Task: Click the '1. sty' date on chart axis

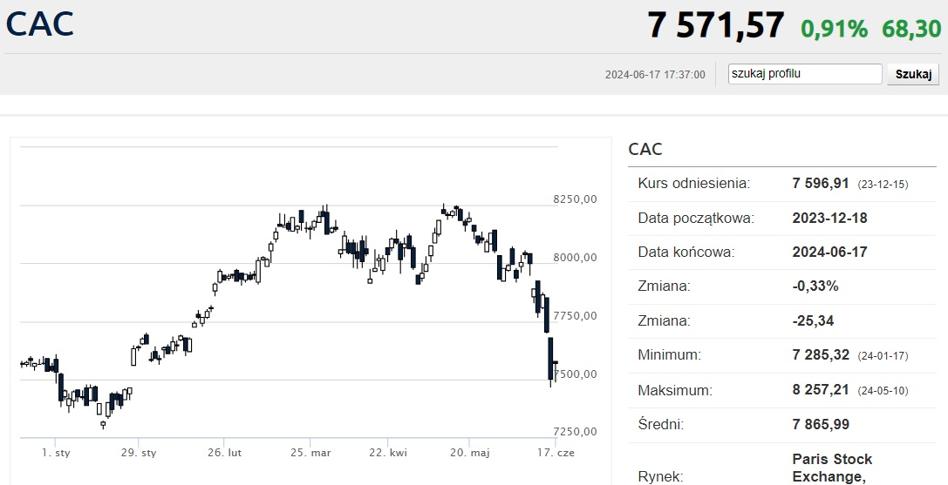Action: click(56, 453)
